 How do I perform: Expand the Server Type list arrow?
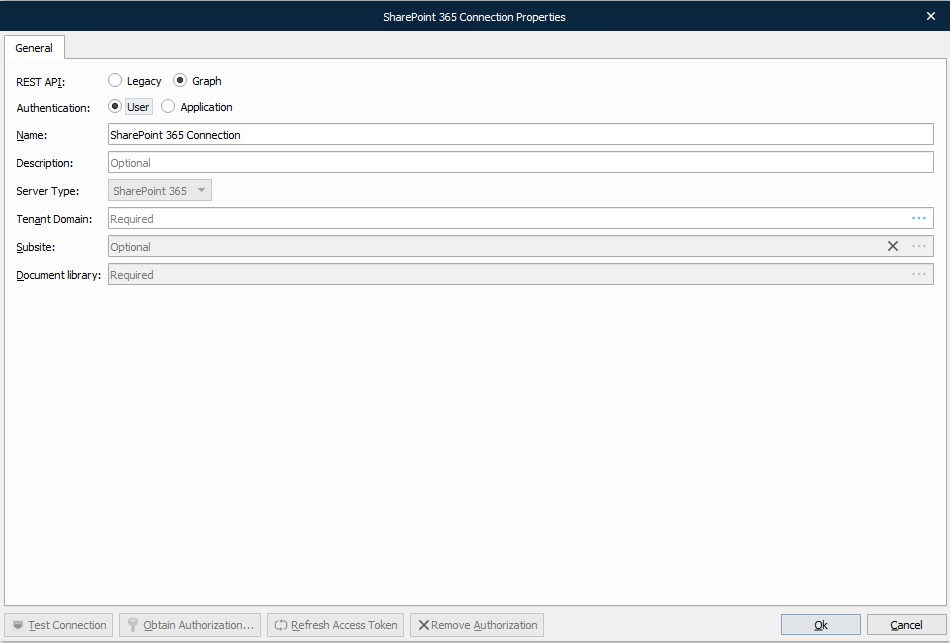[201, 190]
